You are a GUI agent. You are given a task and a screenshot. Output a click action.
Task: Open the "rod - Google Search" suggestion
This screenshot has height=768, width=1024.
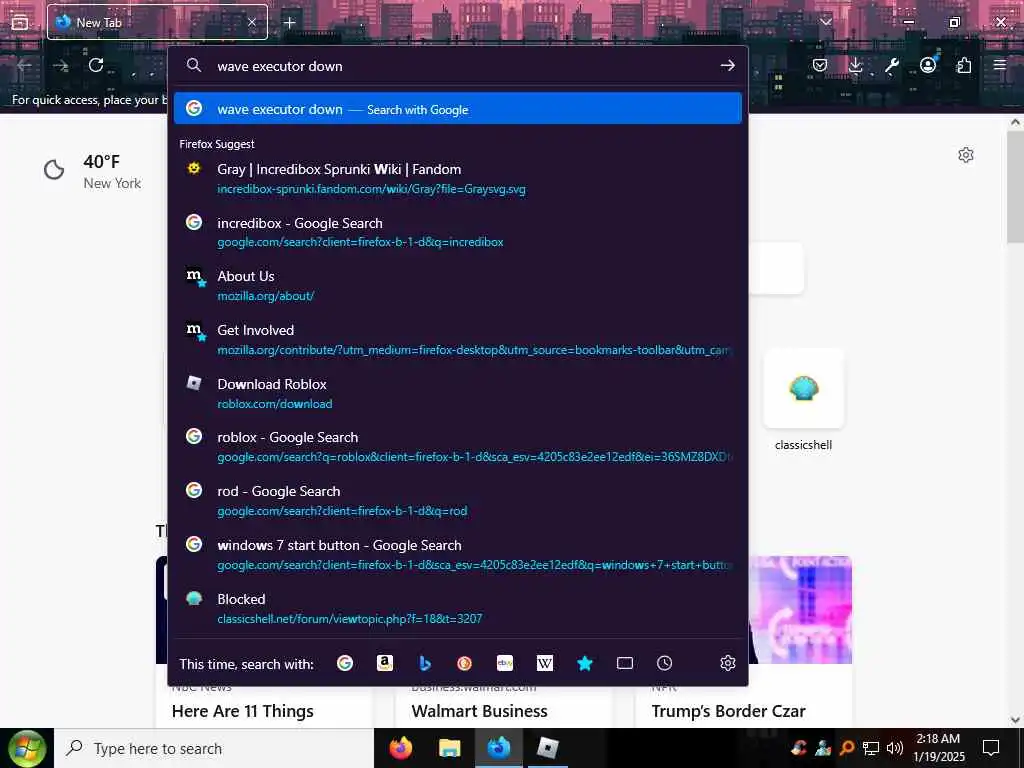(x=458, y=500)
